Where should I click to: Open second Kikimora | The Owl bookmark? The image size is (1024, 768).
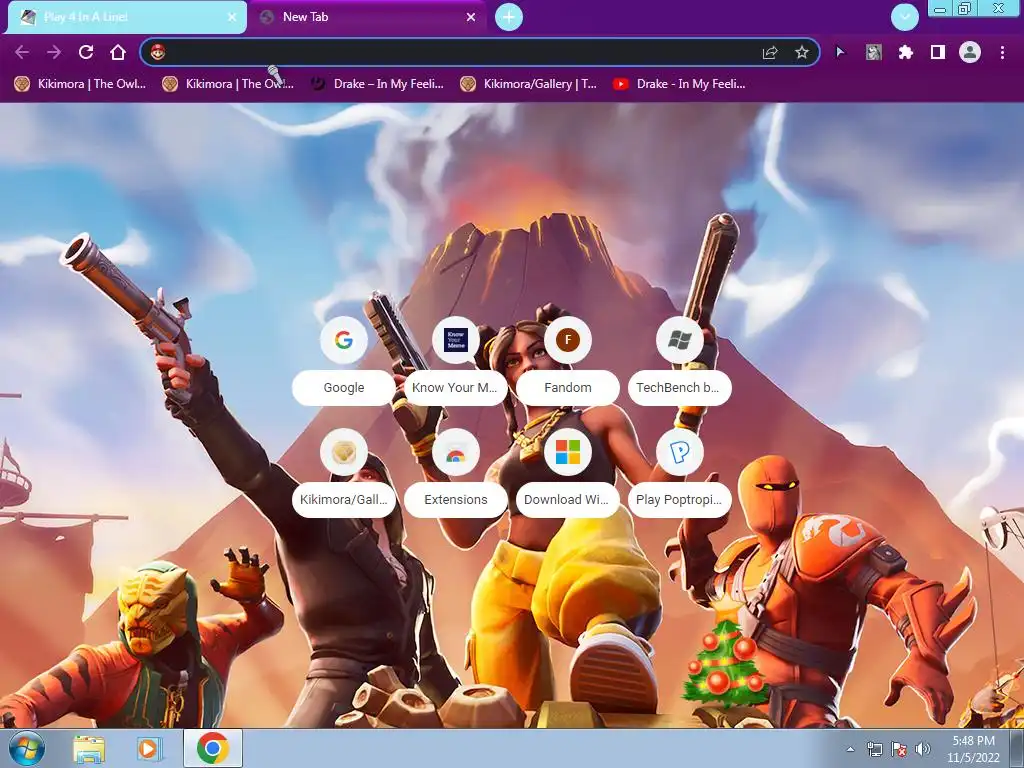click(x=228, y=84)
